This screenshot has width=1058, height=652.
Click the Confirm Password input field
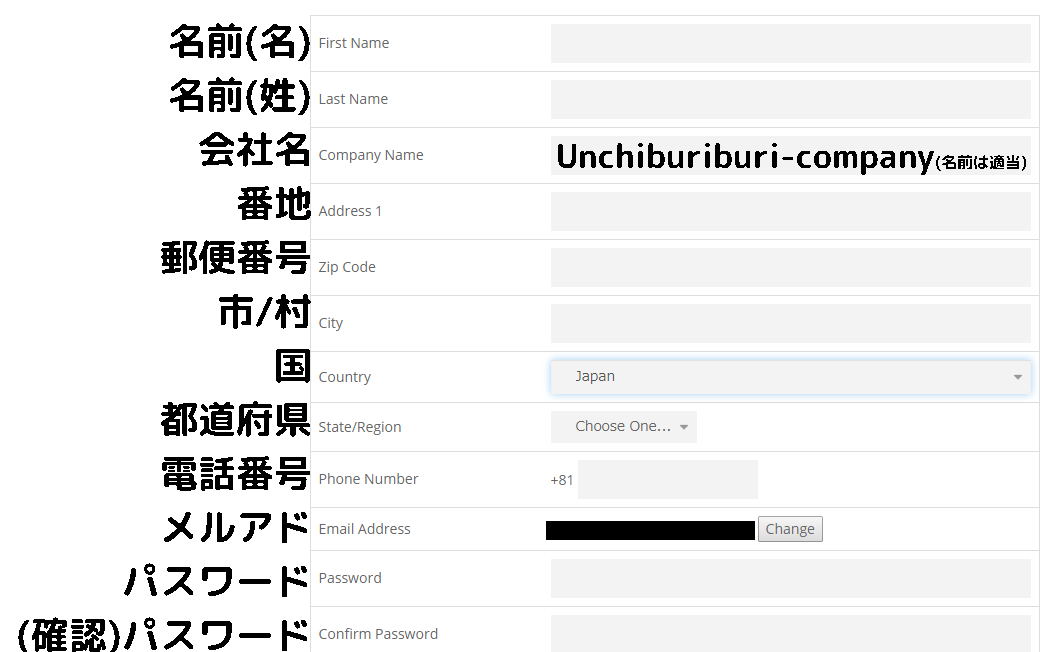pos(790,634)
